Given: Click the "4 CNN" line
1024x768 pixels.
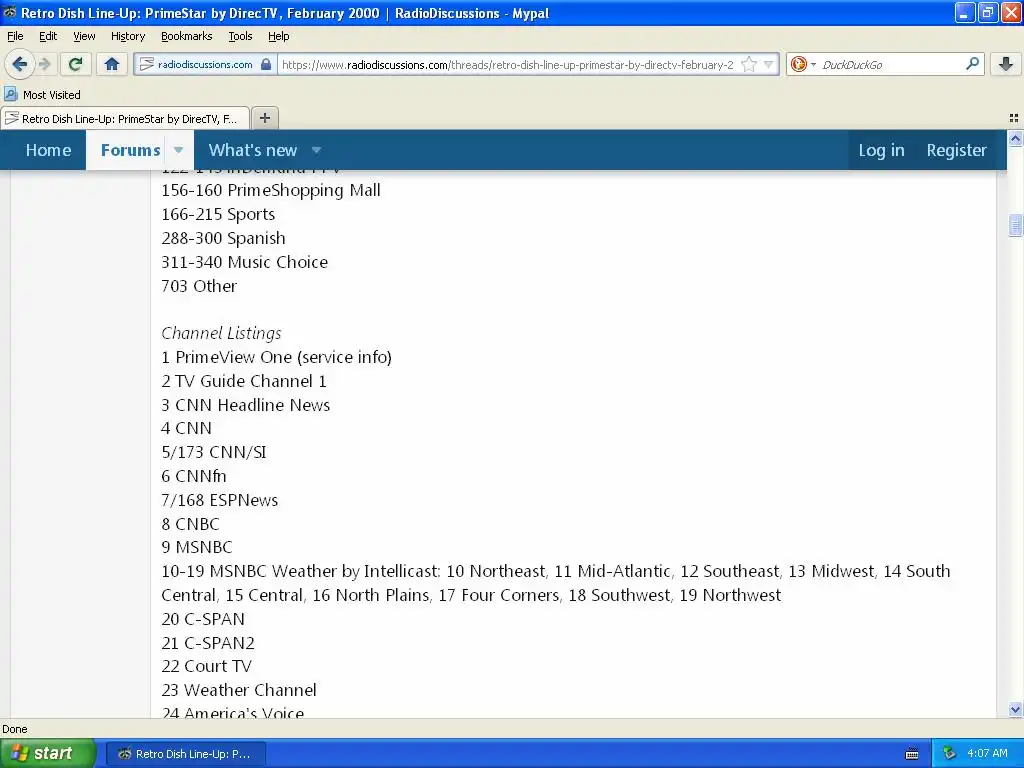Looking at the screenshot, I should (x=186, y=428).
